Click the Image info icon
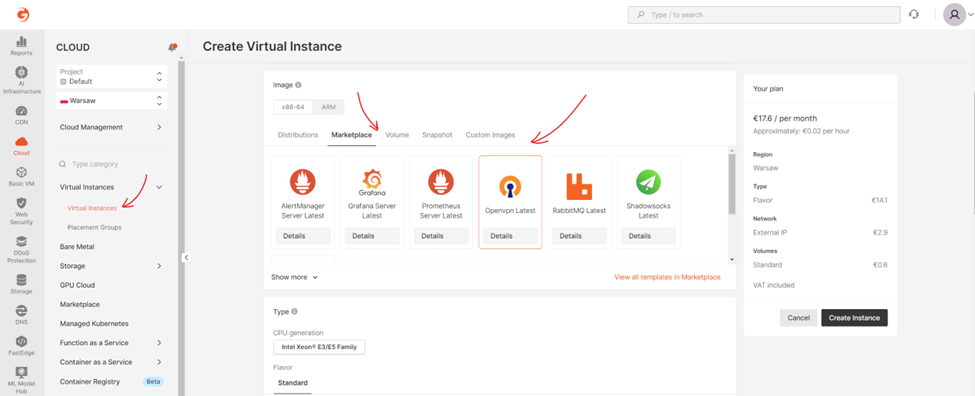This screenshot has height=396, width=975. 298,85
